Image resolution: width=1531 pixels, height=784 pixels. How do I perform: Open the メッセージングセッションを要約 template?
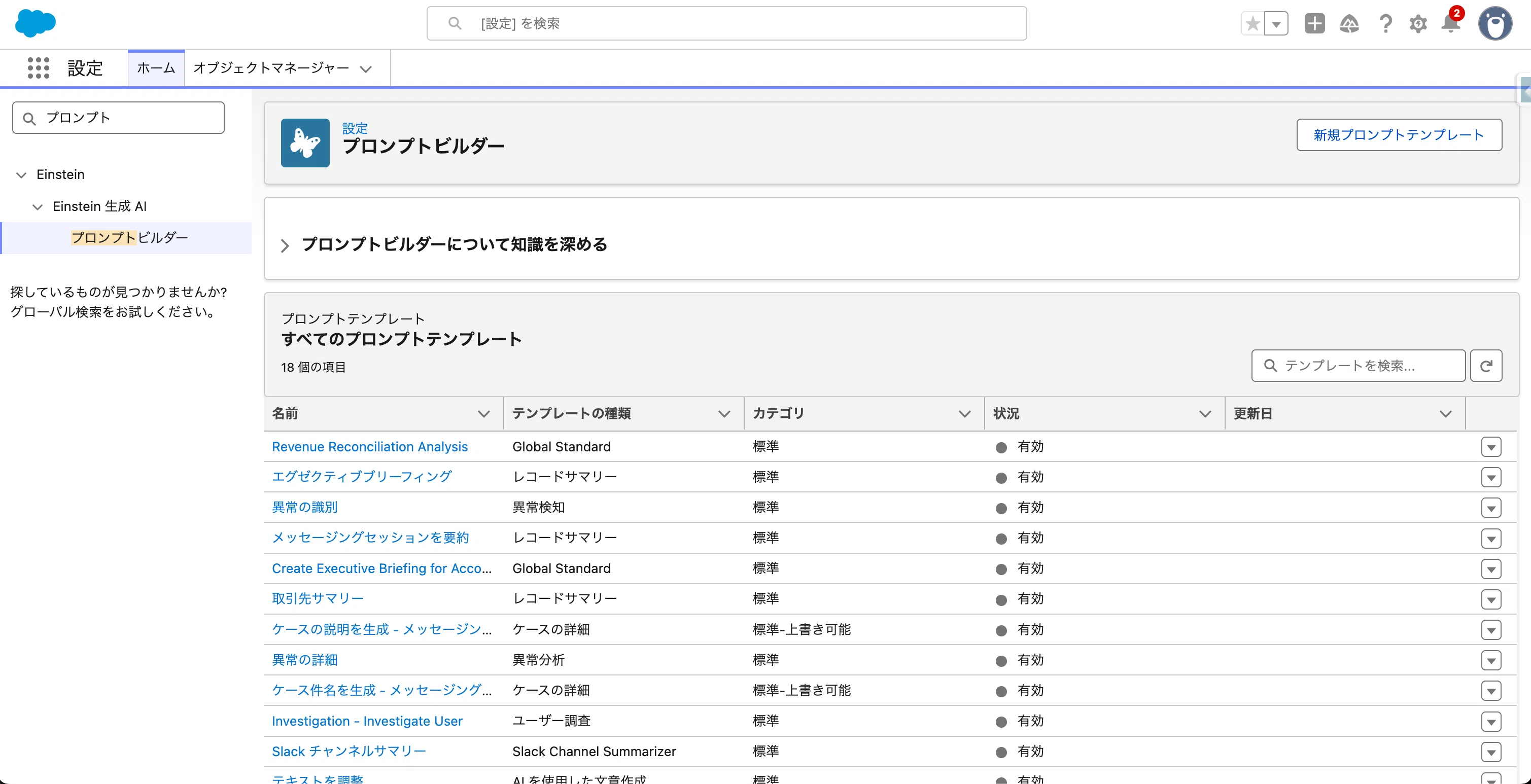coord(371,538)
